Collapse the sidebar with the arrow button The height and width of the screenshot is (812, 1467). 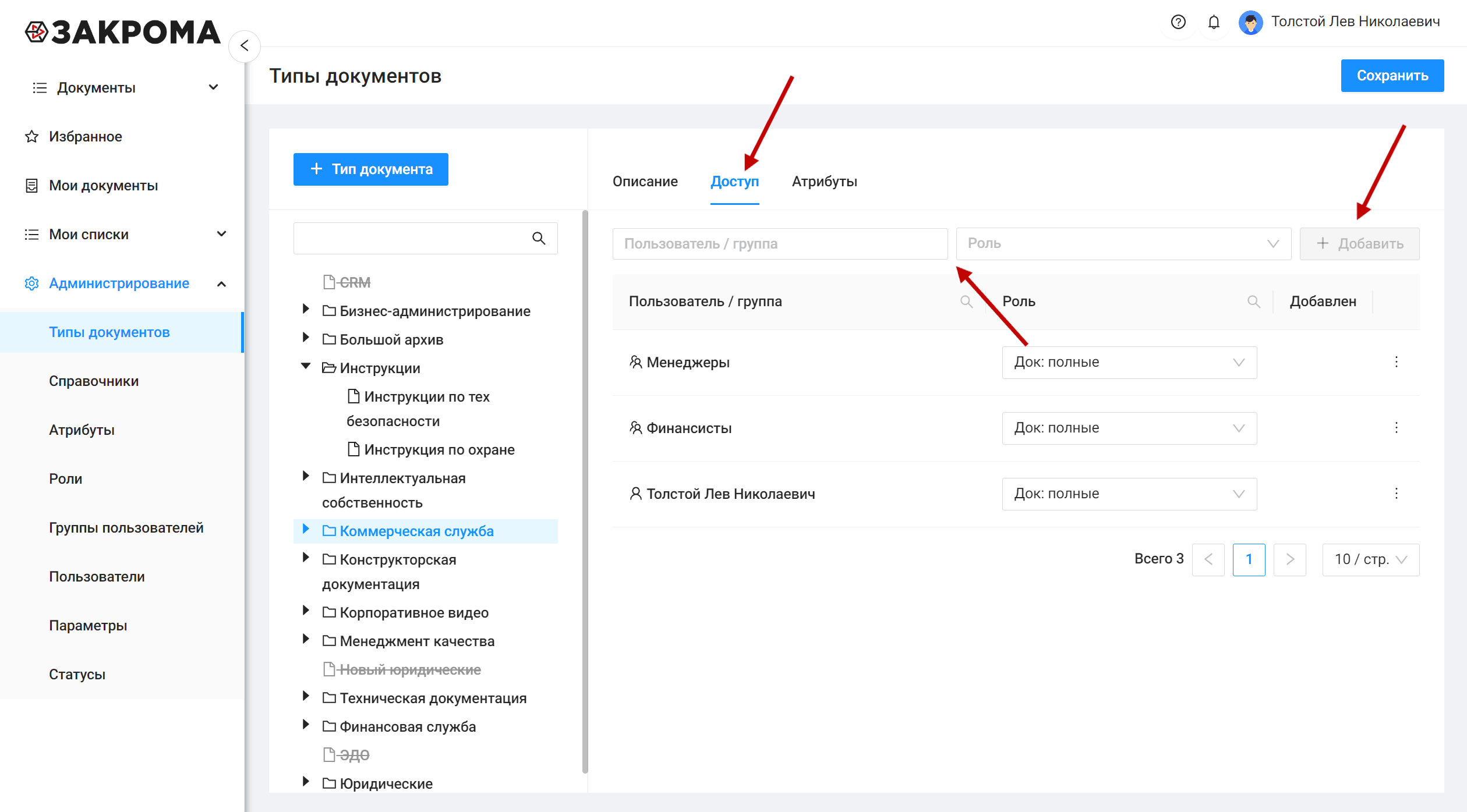(245, 45)
